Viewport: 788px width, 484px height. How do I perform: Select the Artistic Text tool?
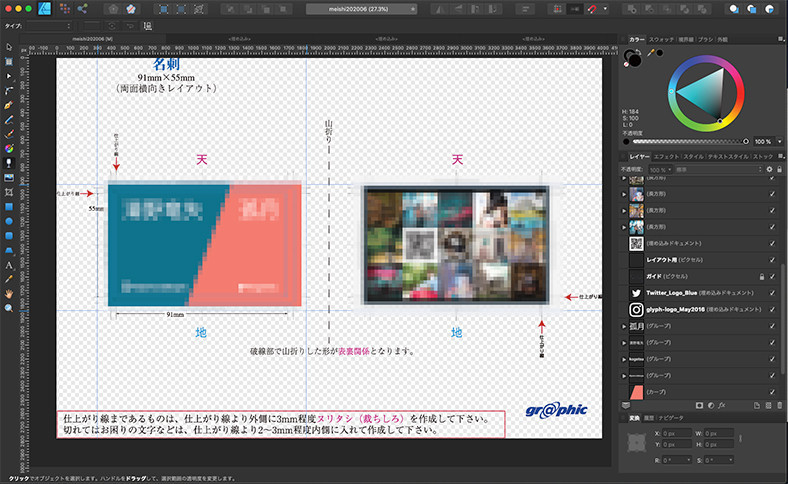[x=9, y=265]
